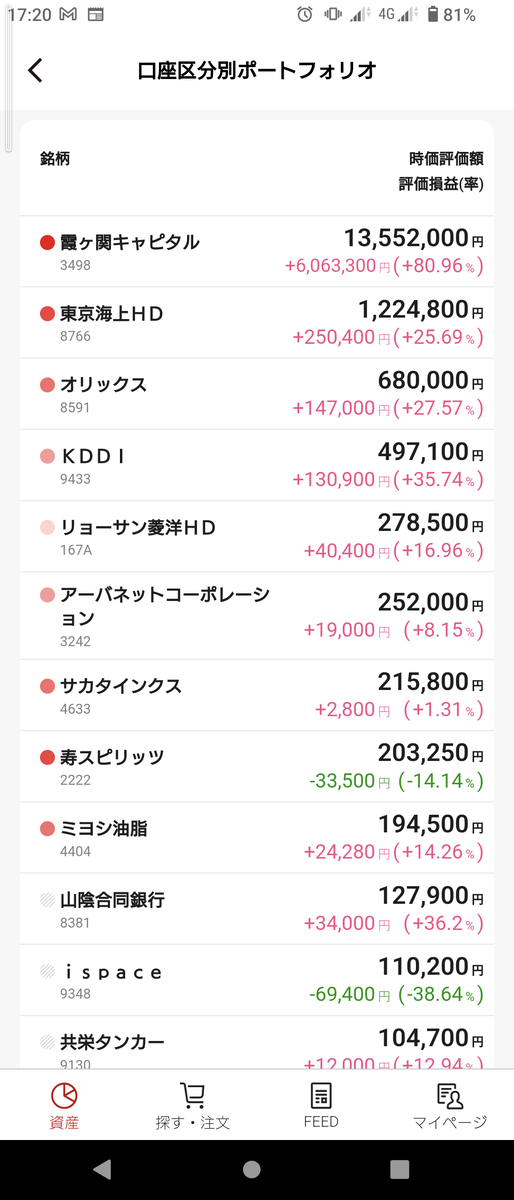Select the リョーサン菱洋HD row
The height and width of the screenshot is (1200, 514).
tap(257, 536)
